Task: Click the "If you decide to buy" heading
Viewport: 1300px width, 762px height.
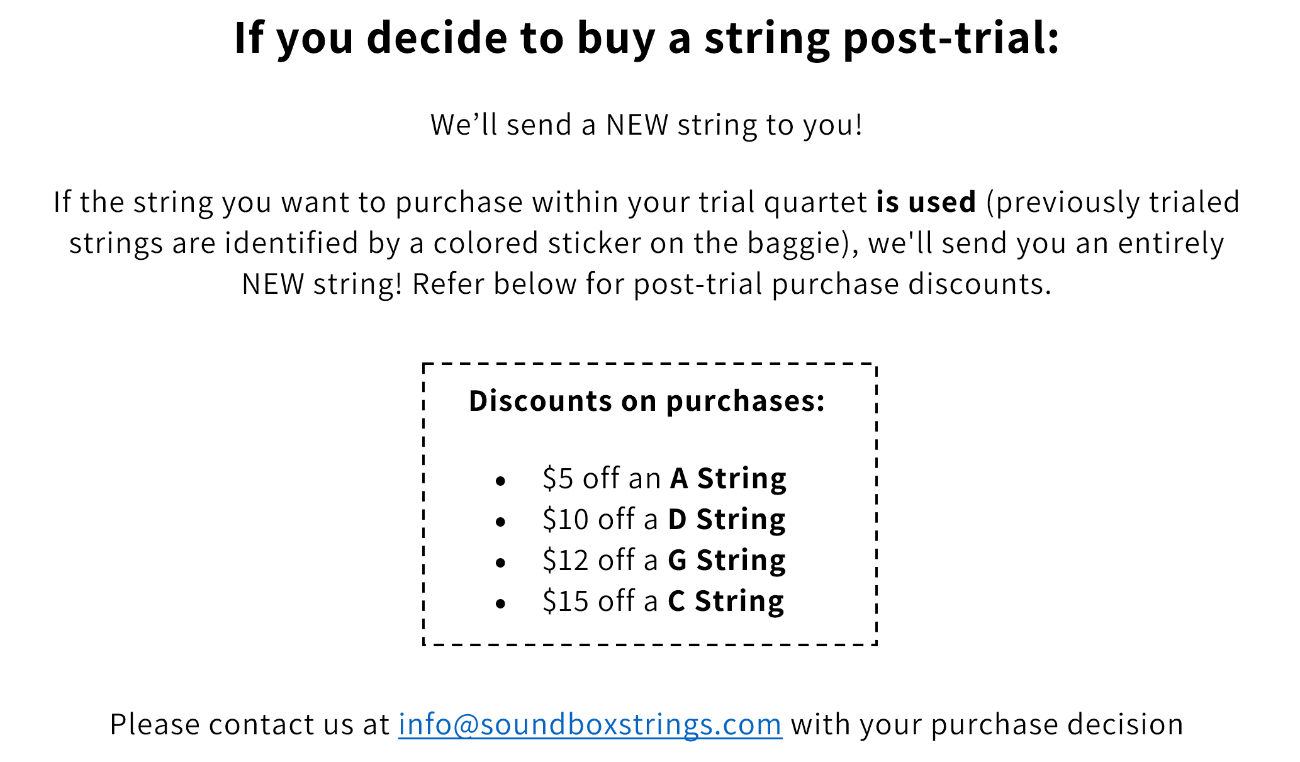Action: (646, 38)
